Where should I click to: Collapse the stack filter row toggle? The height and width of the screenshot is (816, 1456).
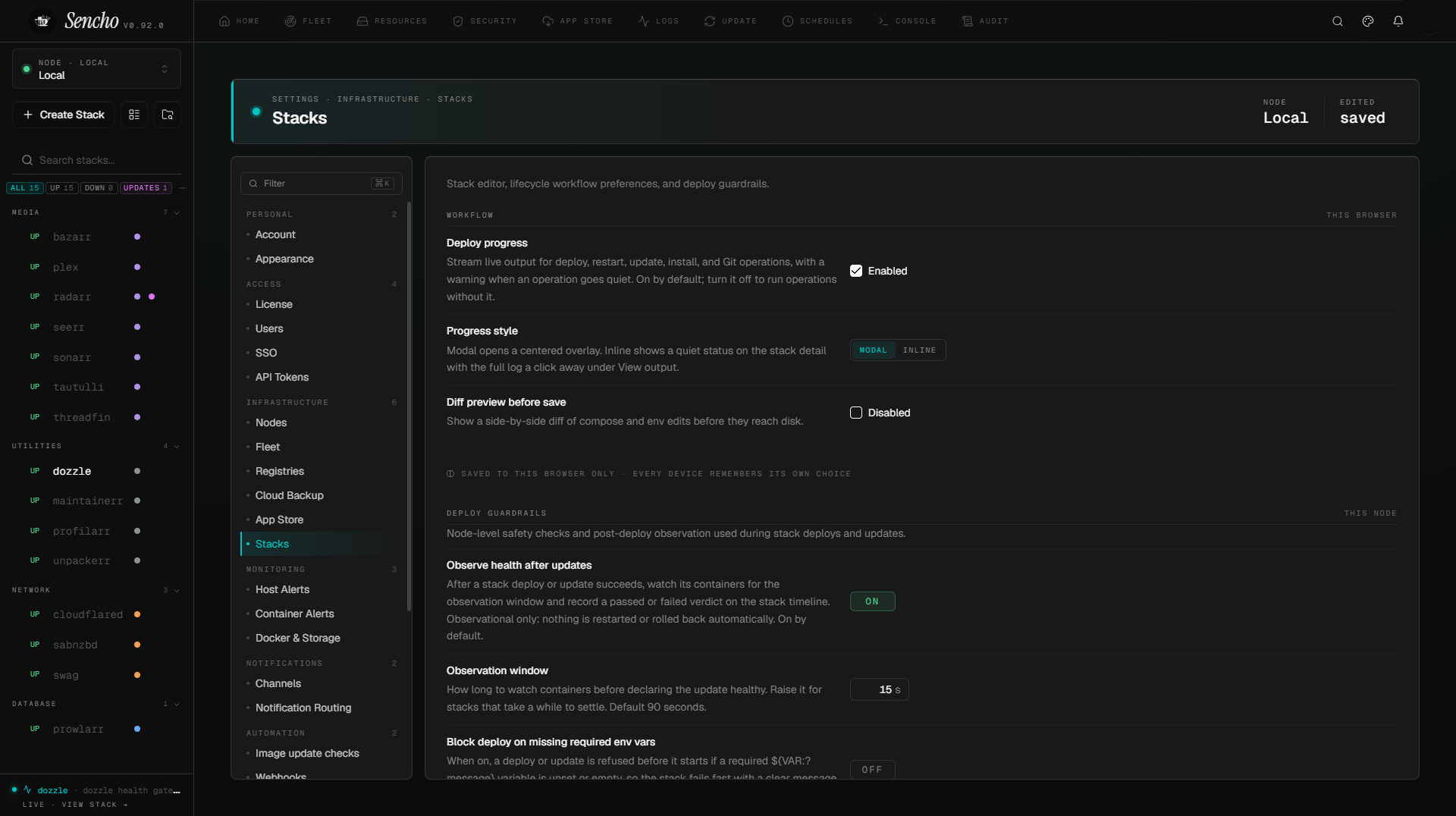(x=183, y=188)
